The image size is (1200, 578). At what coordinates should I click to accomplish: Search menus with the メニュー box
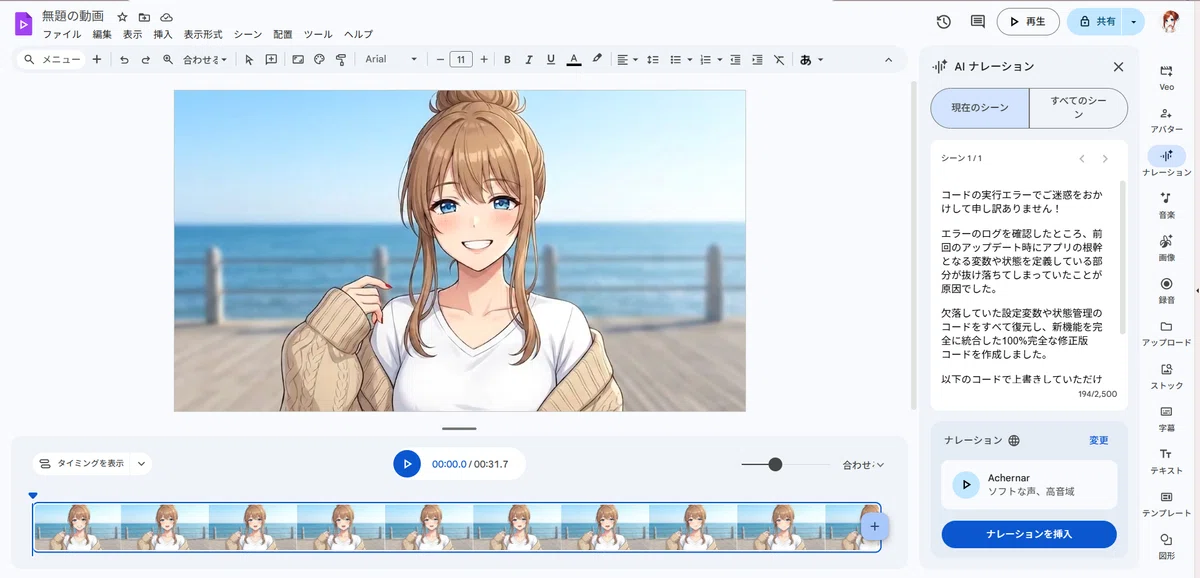53,60
